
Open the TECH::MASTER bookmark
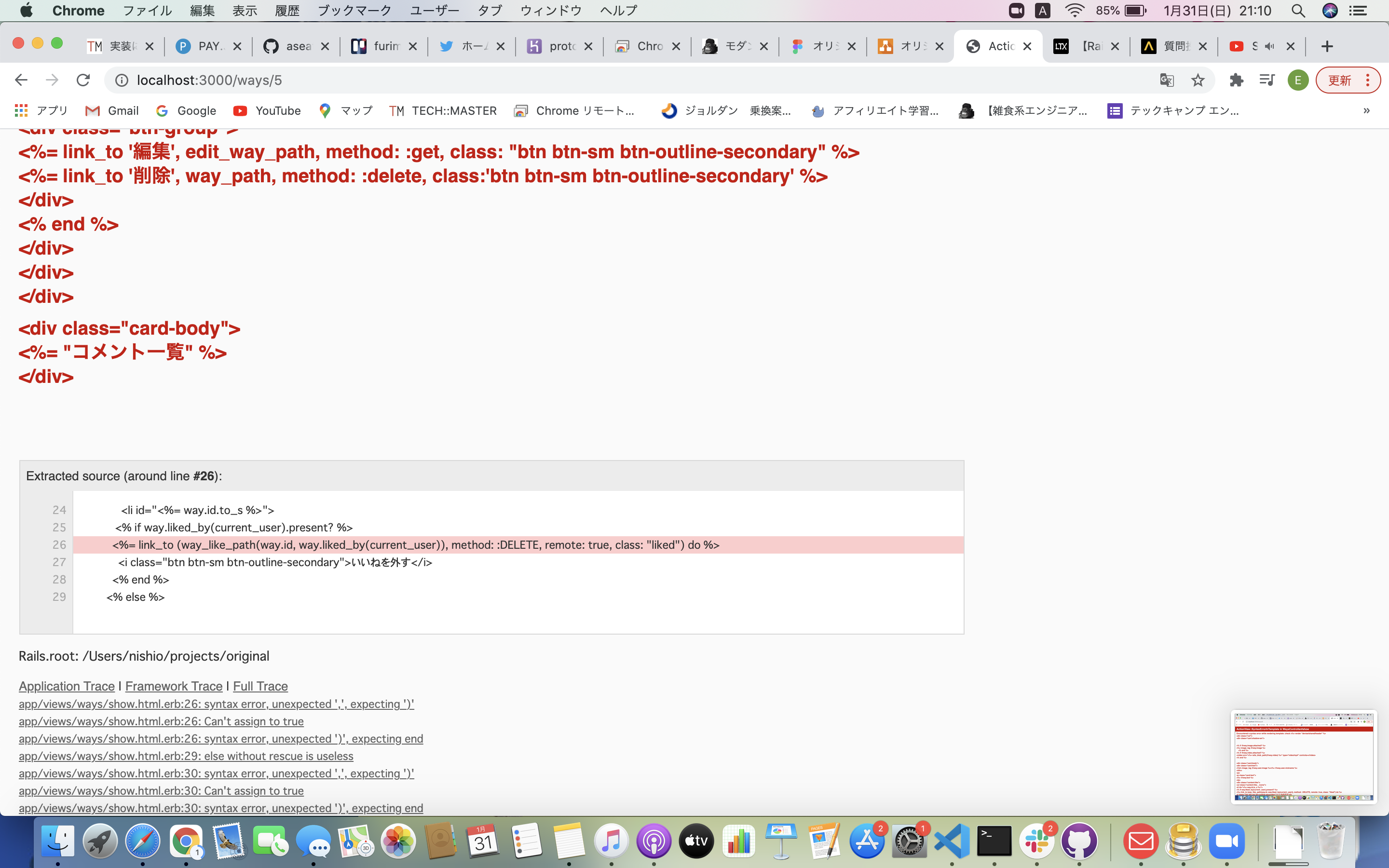[443, 110]
